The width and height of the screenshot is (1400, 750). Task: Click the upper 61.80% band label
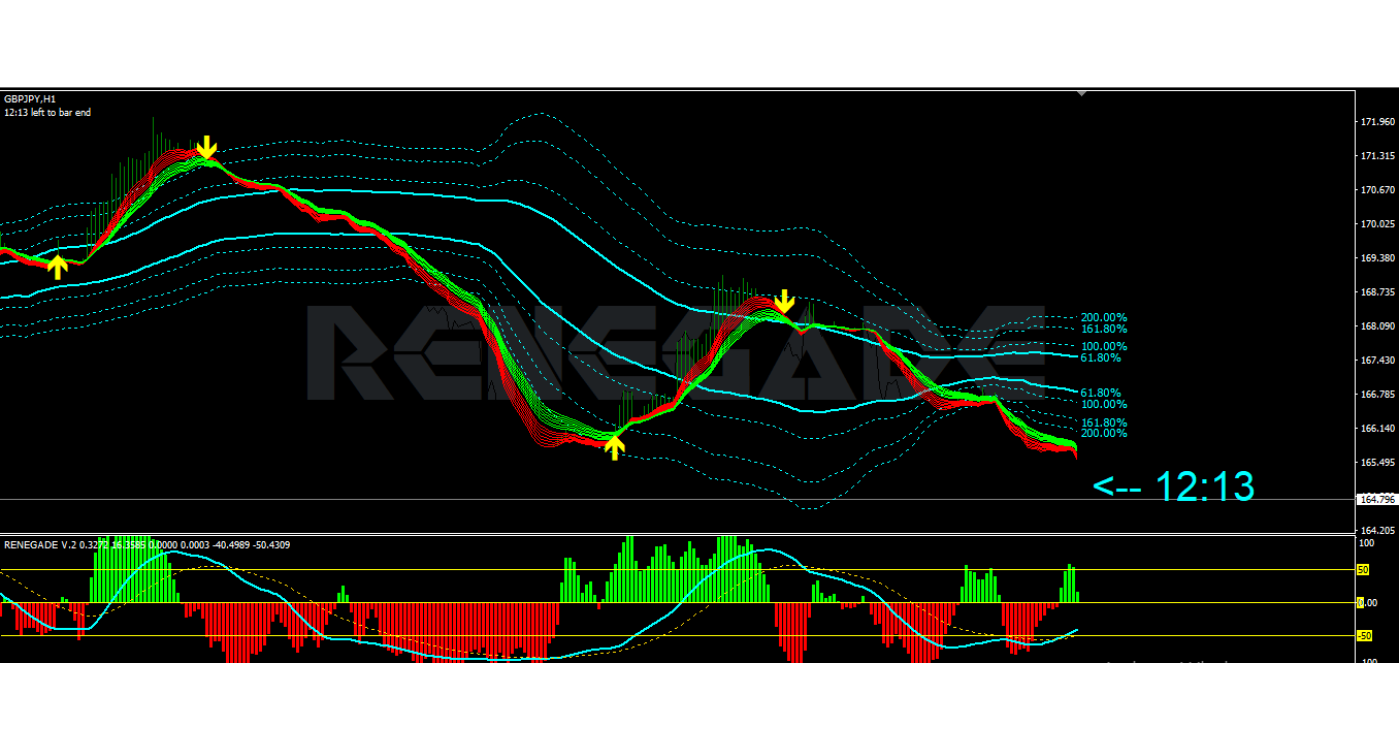click(1100, 357)
